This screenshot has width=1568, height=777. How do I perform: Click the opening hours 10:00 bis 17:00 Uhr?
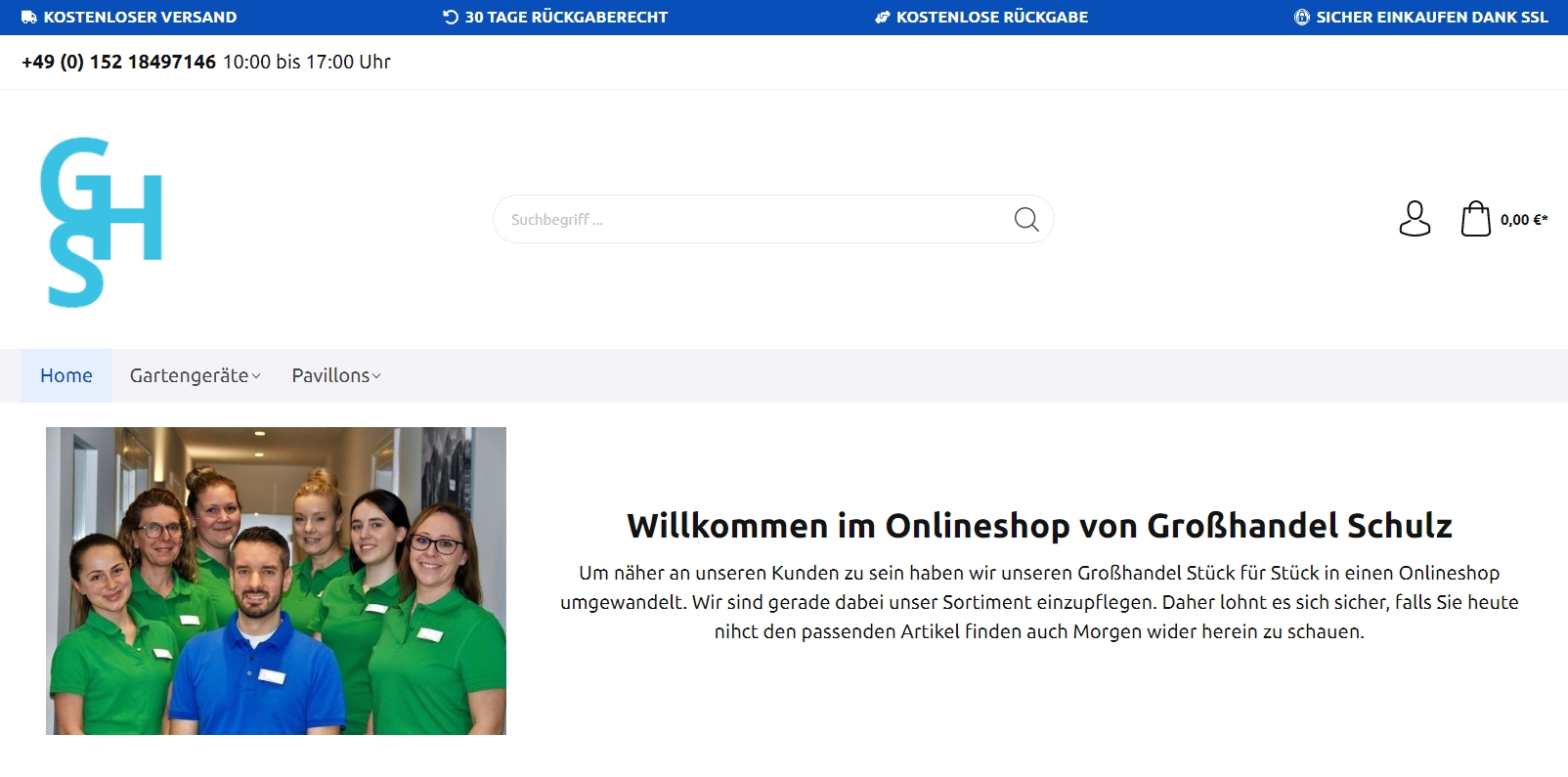(307, 62)
